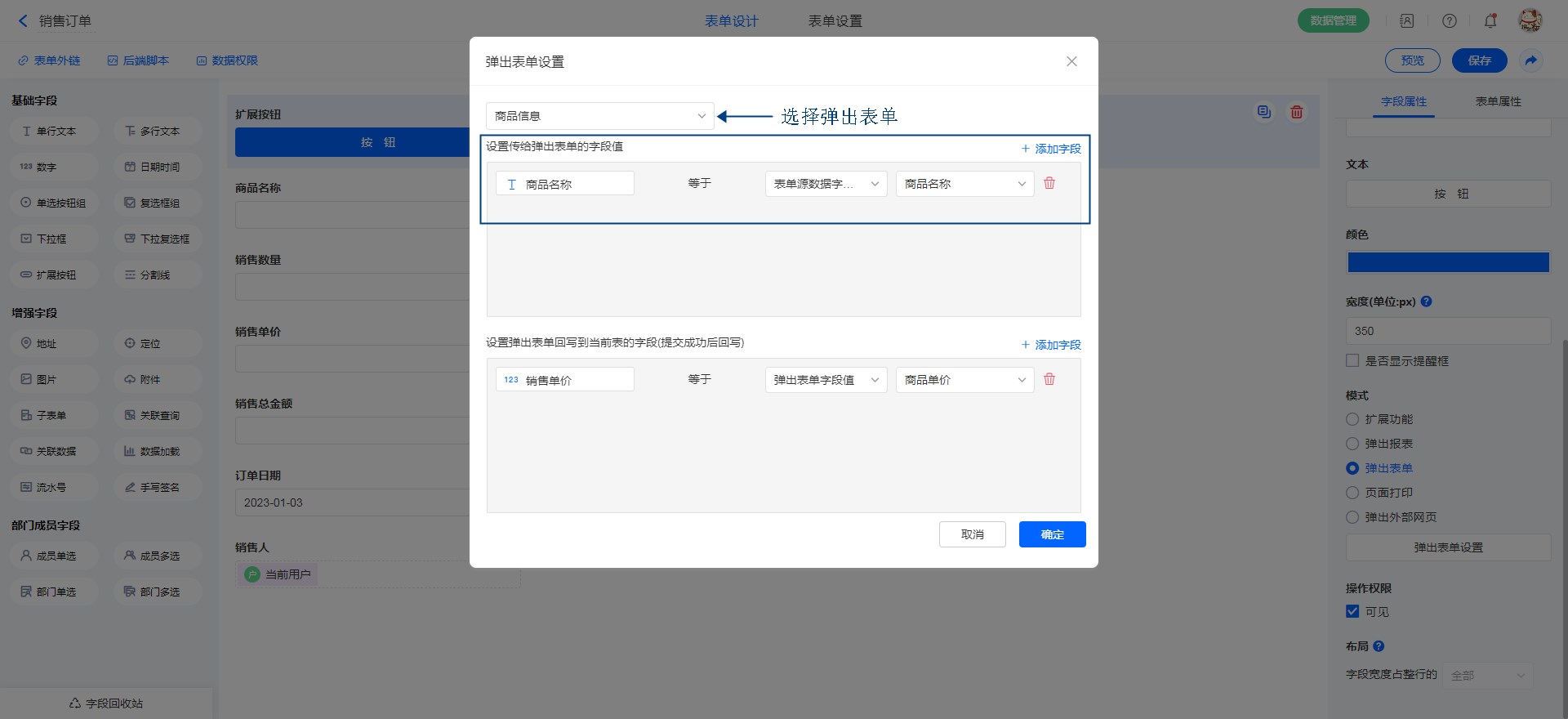
Task: Open the 商品信息 popup form dropdown
Action: point(599,116)
